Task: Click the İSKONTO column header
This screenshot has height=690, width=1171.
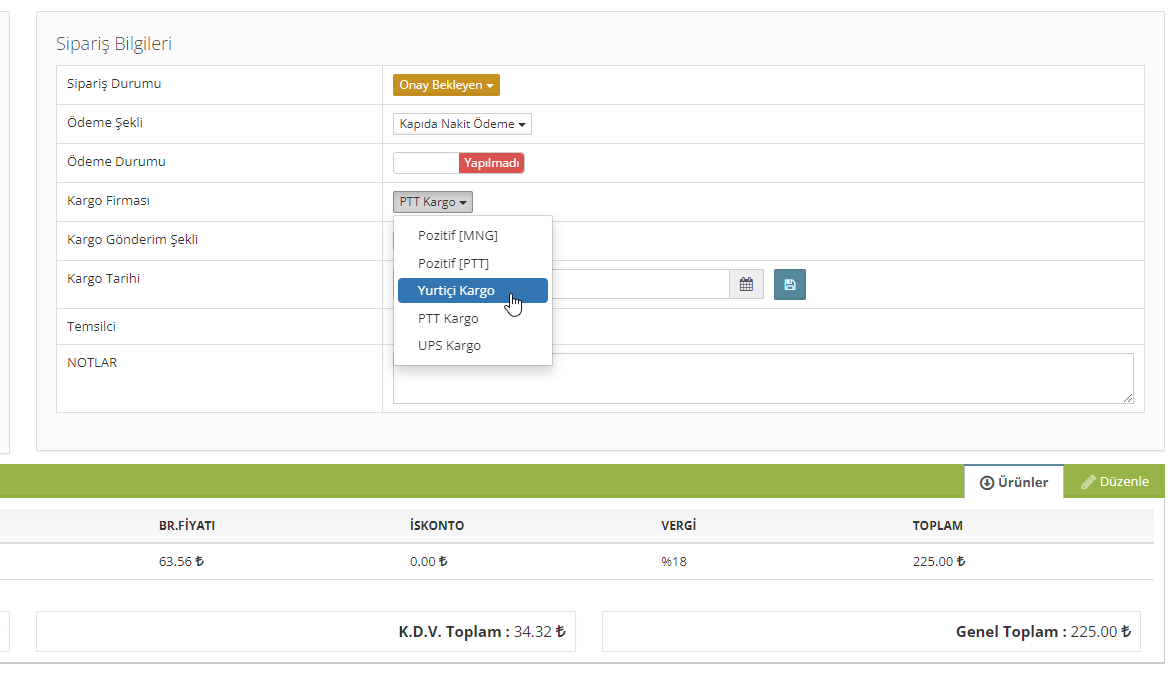Action: pos(437,526)
